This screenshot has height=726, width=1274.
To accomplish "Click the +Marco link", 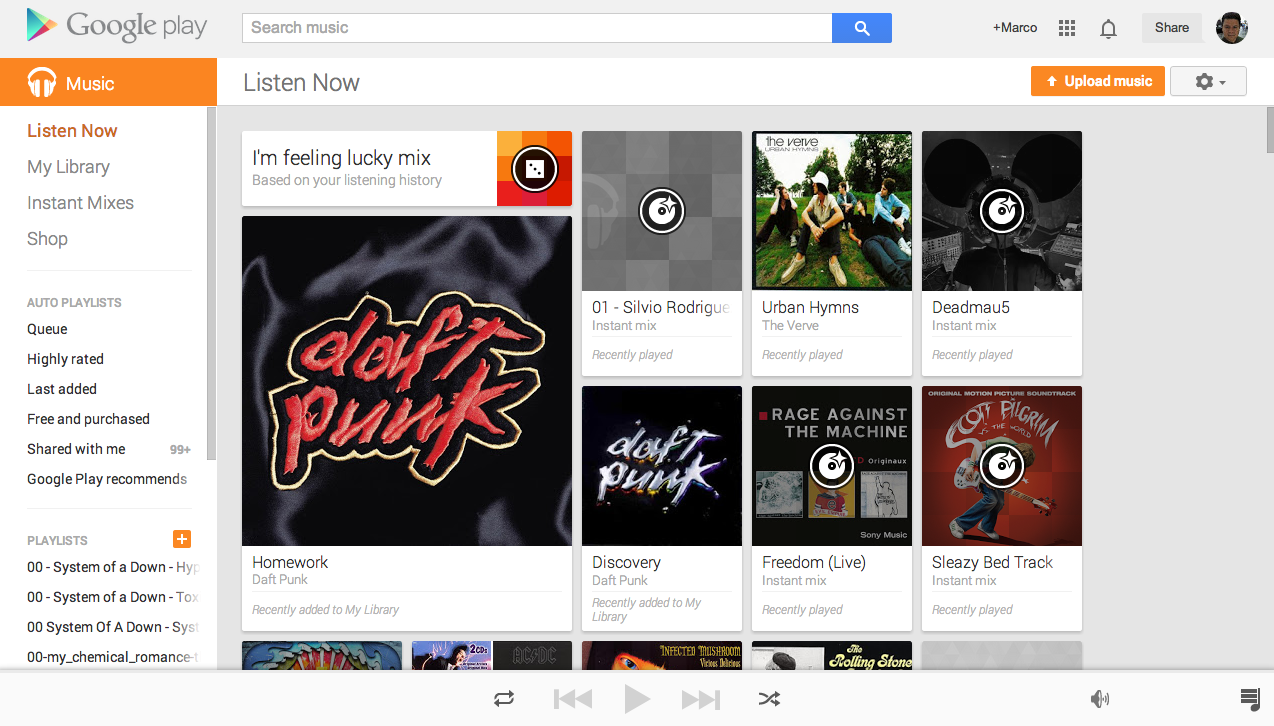I will pyautogui.click(x=1015, y=28).
